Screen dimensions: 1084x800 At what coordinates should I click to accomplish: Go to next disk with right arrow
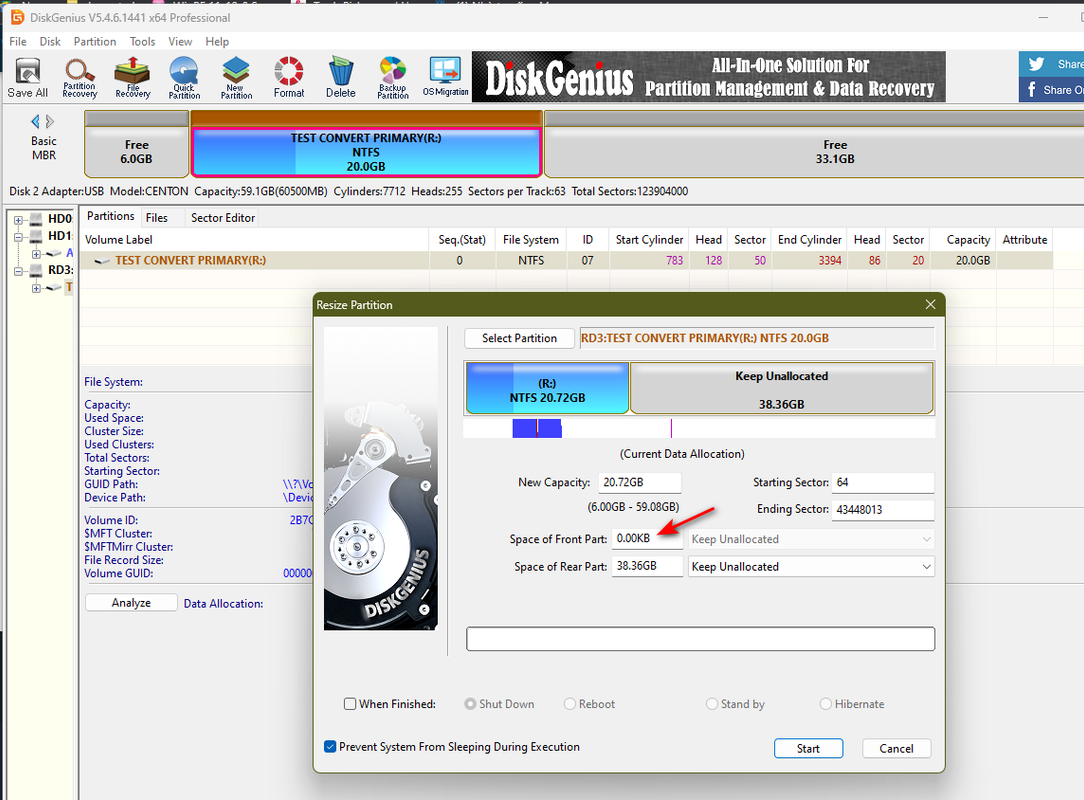[x=50, y=122]
